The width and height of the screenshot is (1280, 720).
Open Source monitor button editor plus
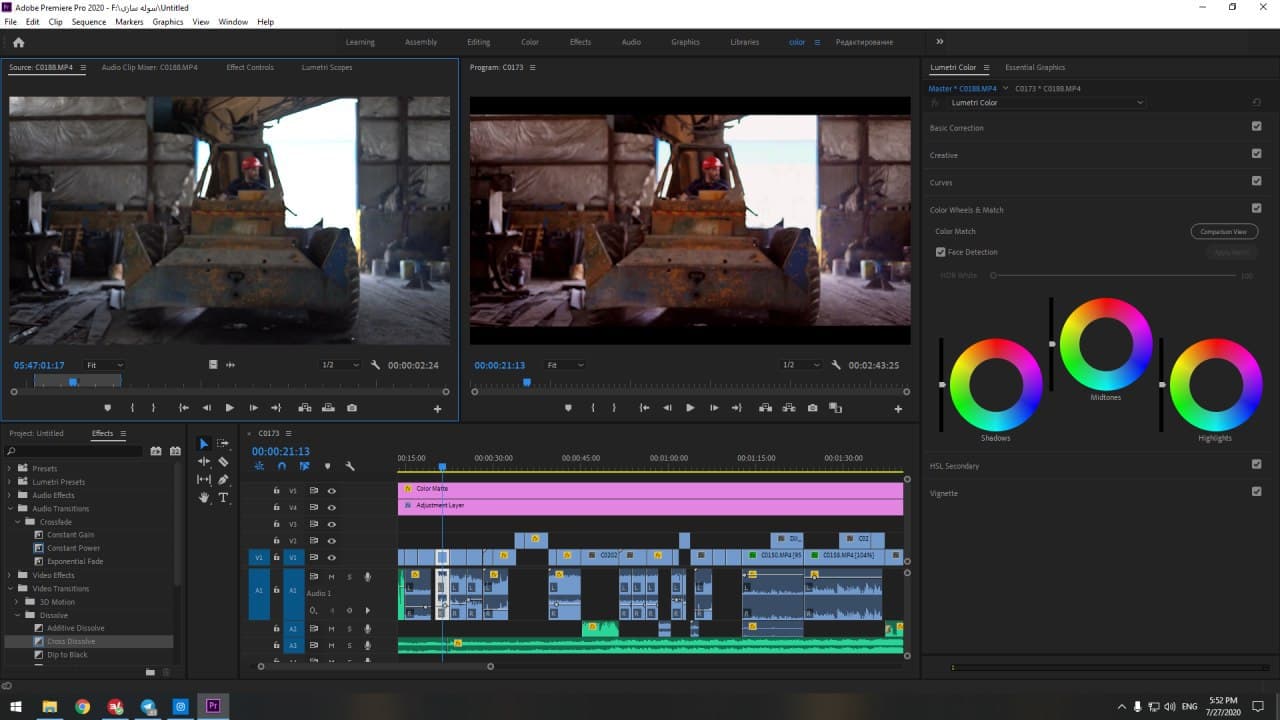(x=437, y=409)
